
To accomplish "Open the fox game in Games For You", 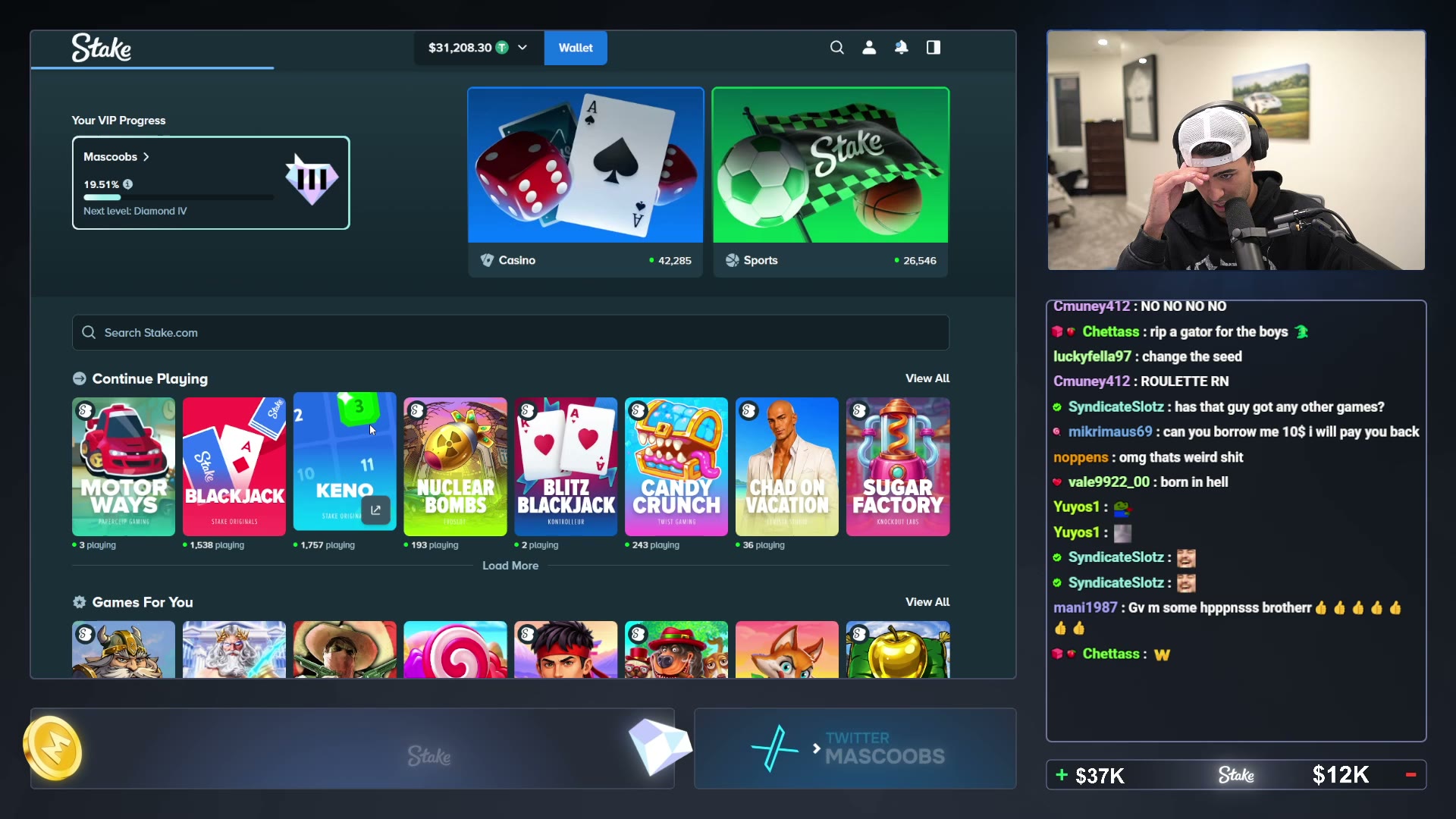I will click(x=787, y=650).
